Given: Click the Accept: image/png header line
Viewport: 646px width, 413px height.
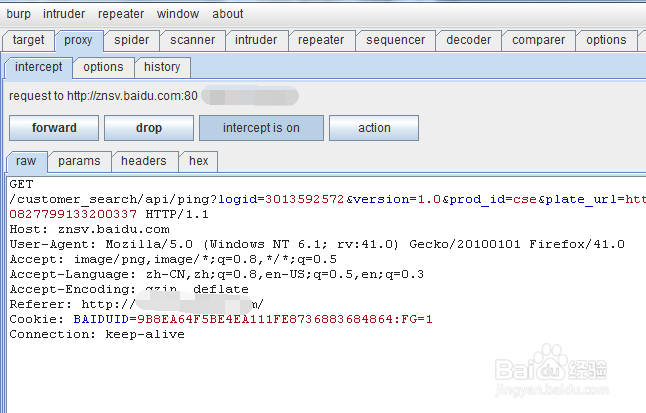Looking at the screenshot, I should point(173,259).
